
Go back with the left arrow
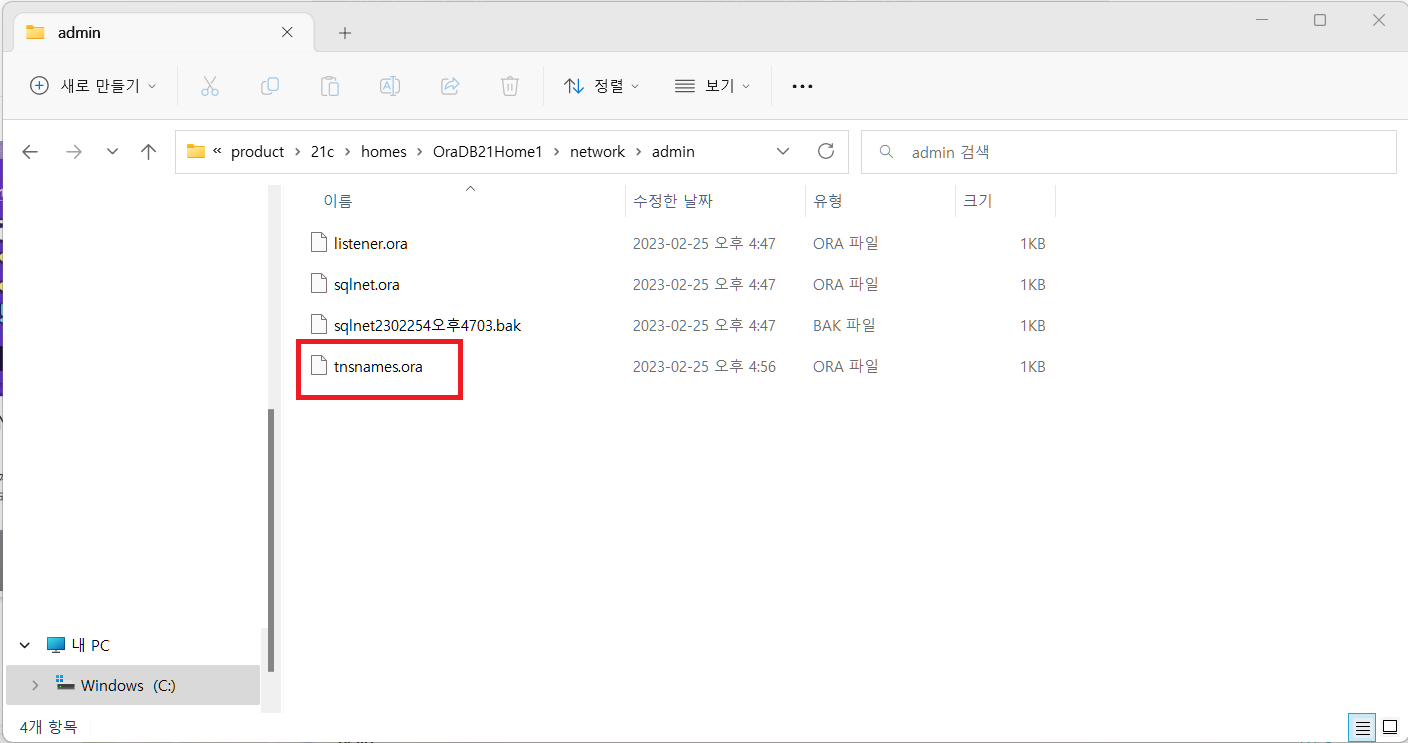tap(30, 152)
